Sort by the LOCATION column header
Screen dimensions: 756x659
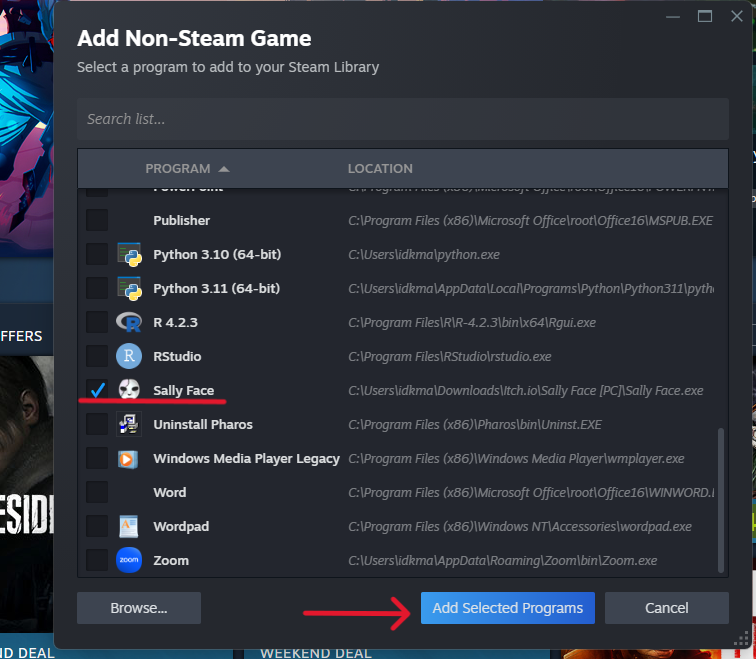coord(380,169)
